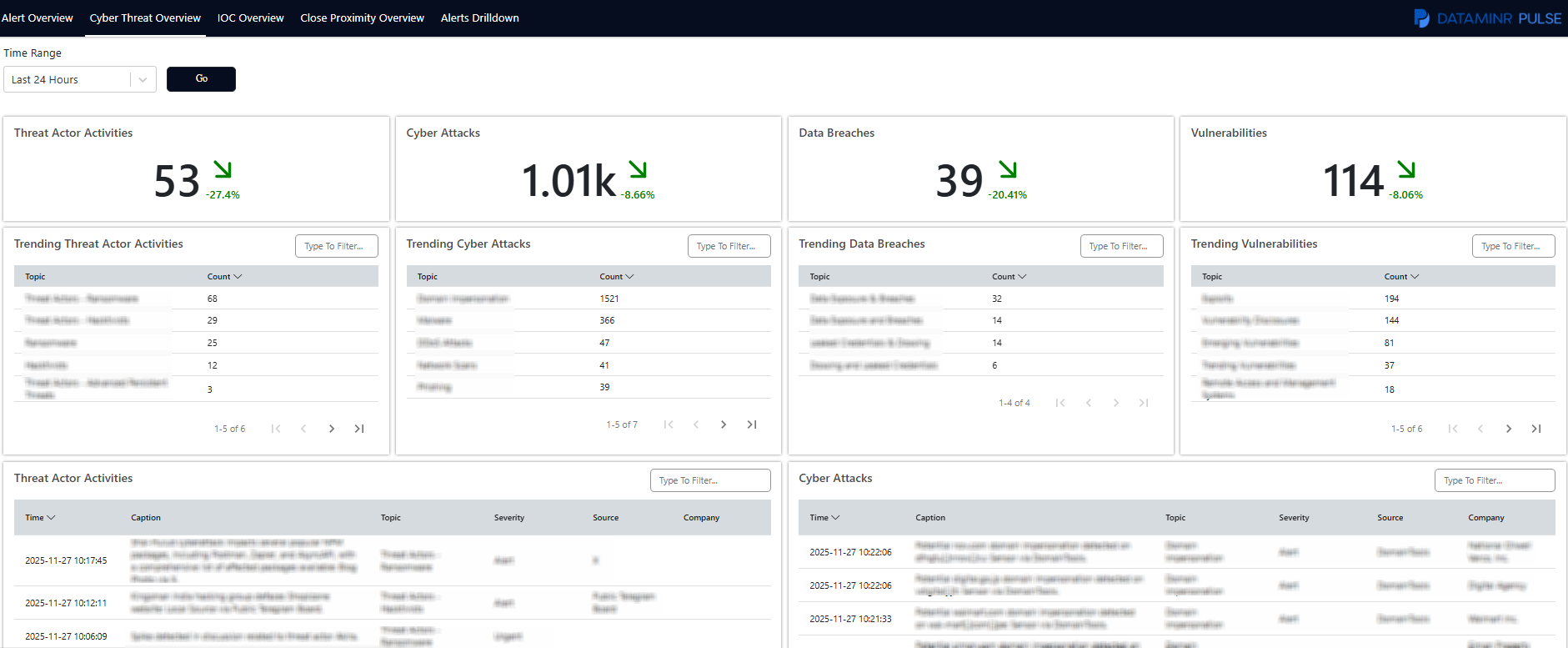Select the row with count 194
The width and height of the screenshot is (1568, 648).
(x=1373, y=299)
